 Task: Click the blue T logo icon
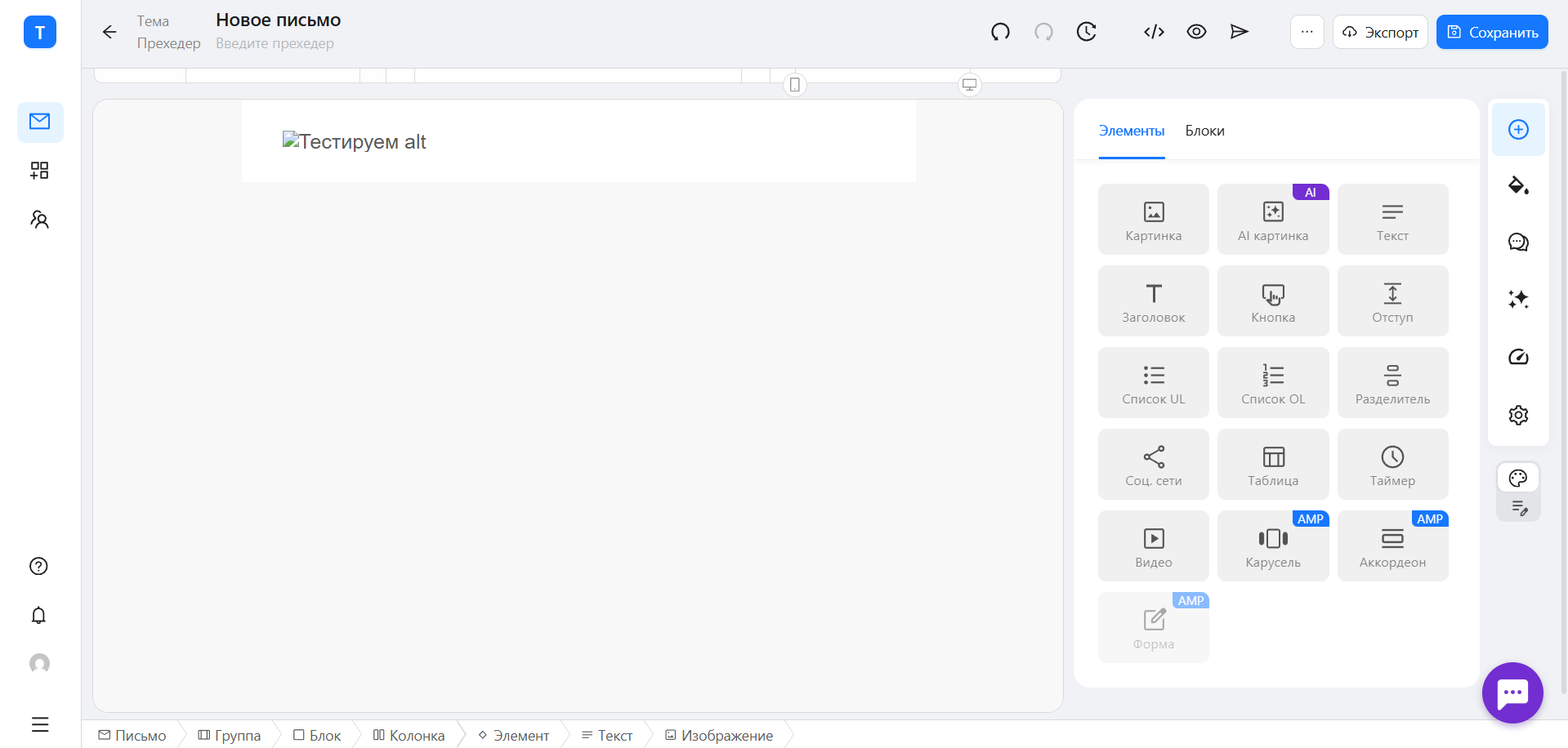40,33
